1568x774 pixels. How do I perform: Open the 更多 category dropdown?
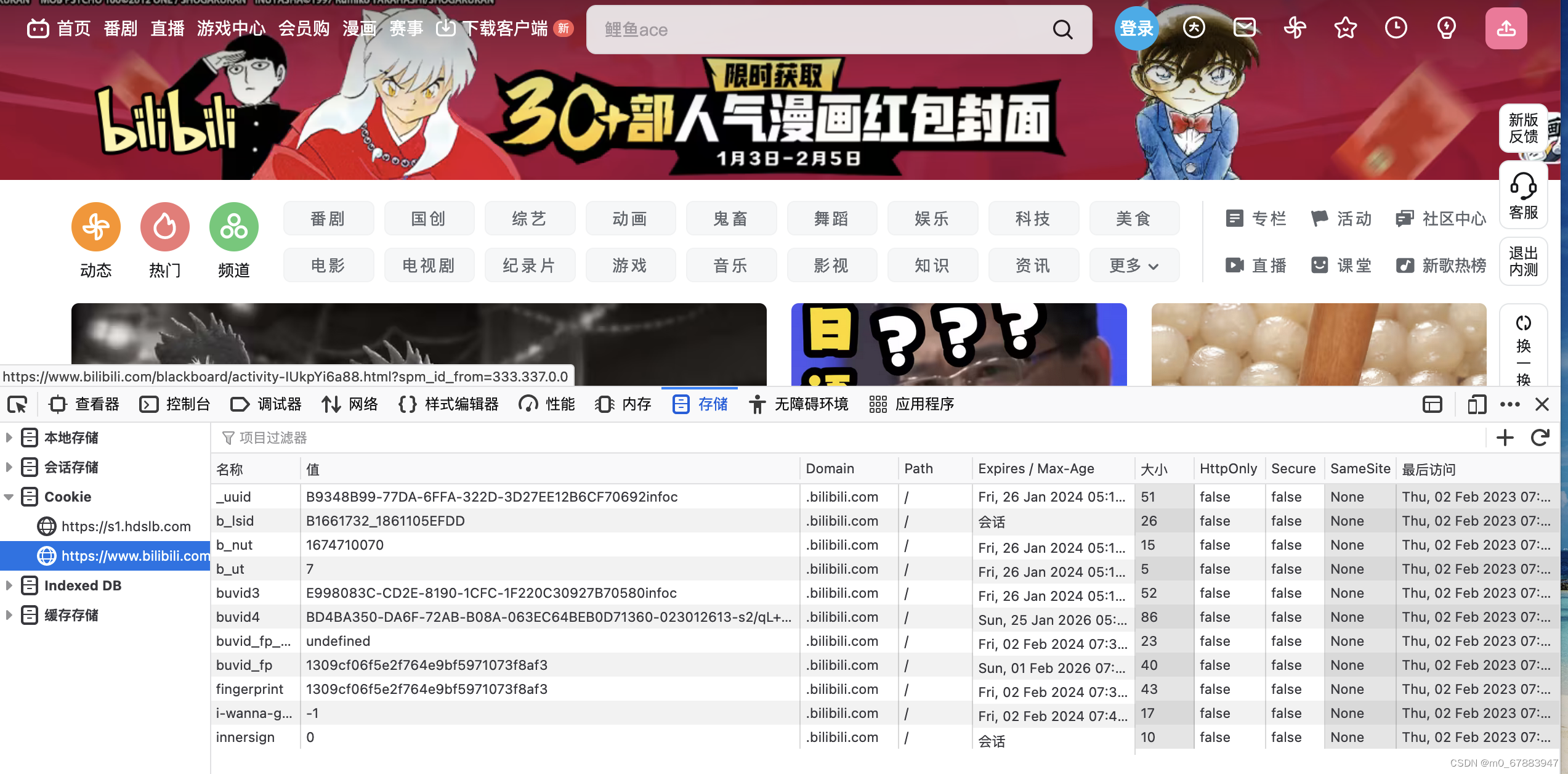click(1134, 265)
